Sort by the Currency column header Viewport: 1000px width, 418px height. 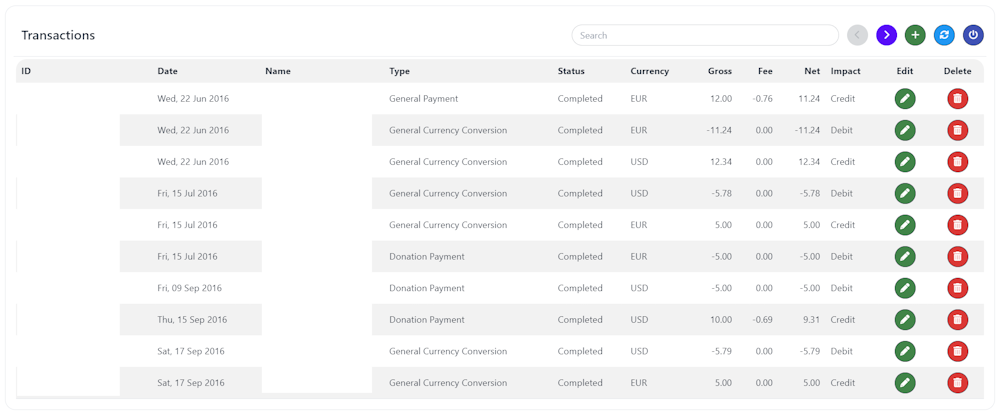[x=650, y=71]
